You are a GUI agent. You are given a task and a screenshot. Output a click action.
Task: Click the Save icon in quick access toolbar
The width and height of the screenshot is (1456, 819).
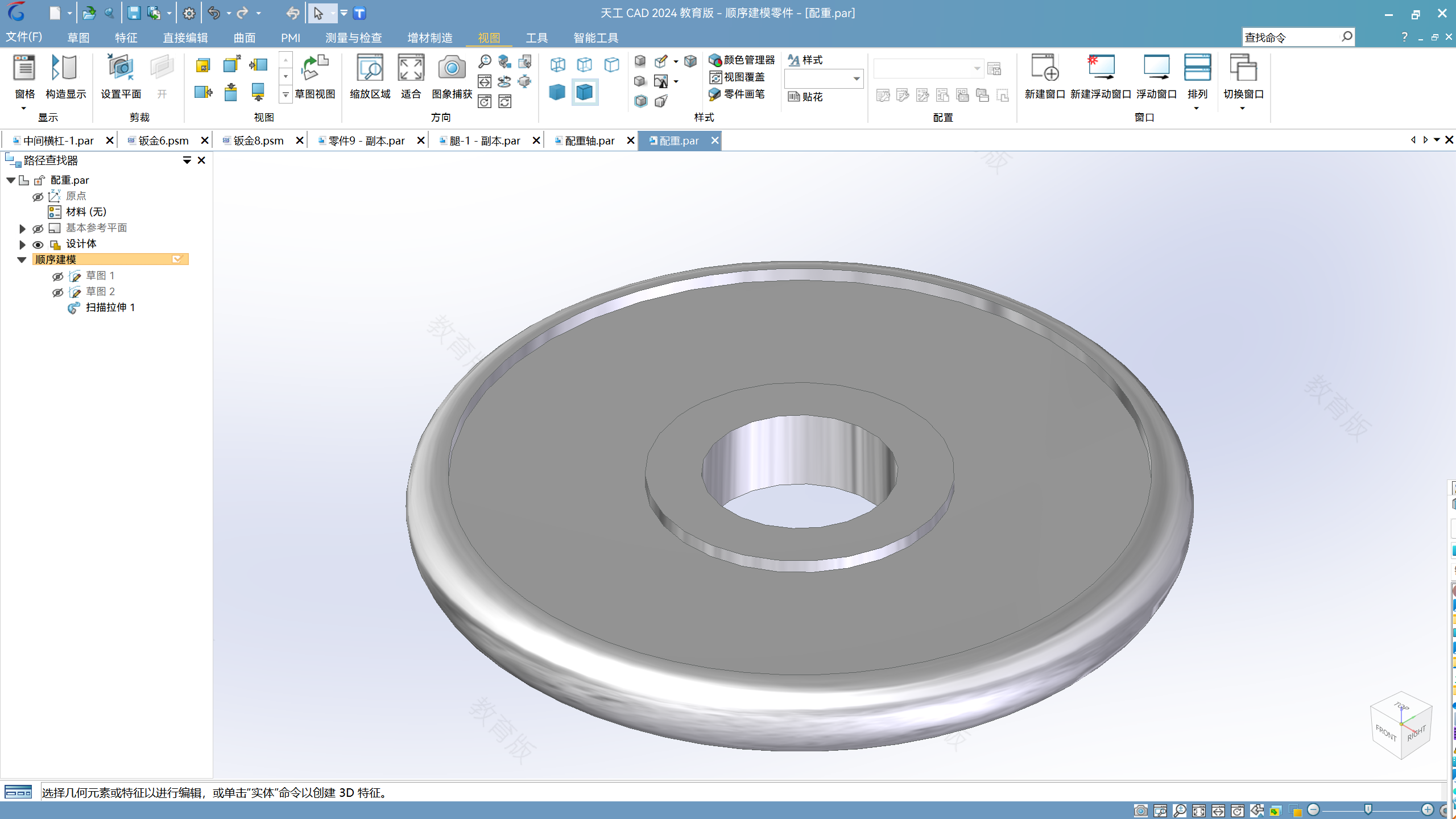pos(134,13)
